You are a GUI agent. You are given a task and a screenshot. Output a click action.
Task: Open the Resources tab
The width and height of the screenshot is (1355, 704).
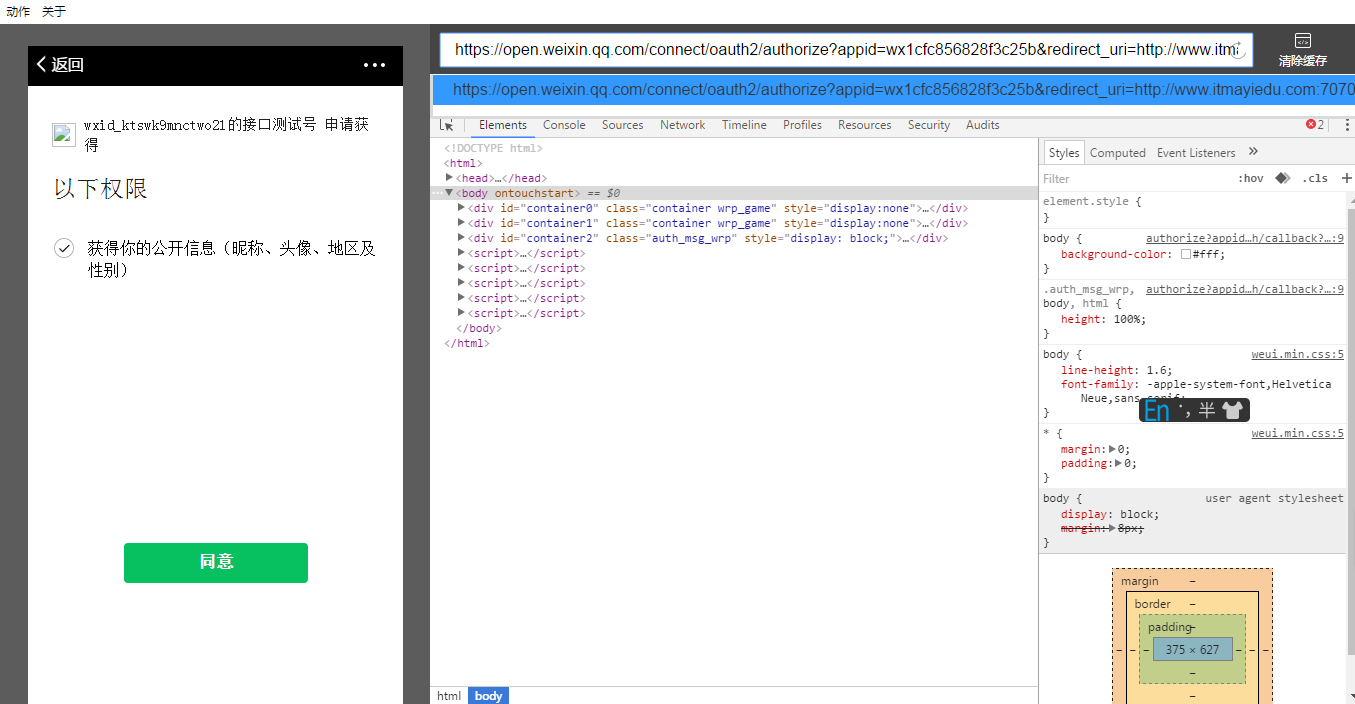(865, 125)
